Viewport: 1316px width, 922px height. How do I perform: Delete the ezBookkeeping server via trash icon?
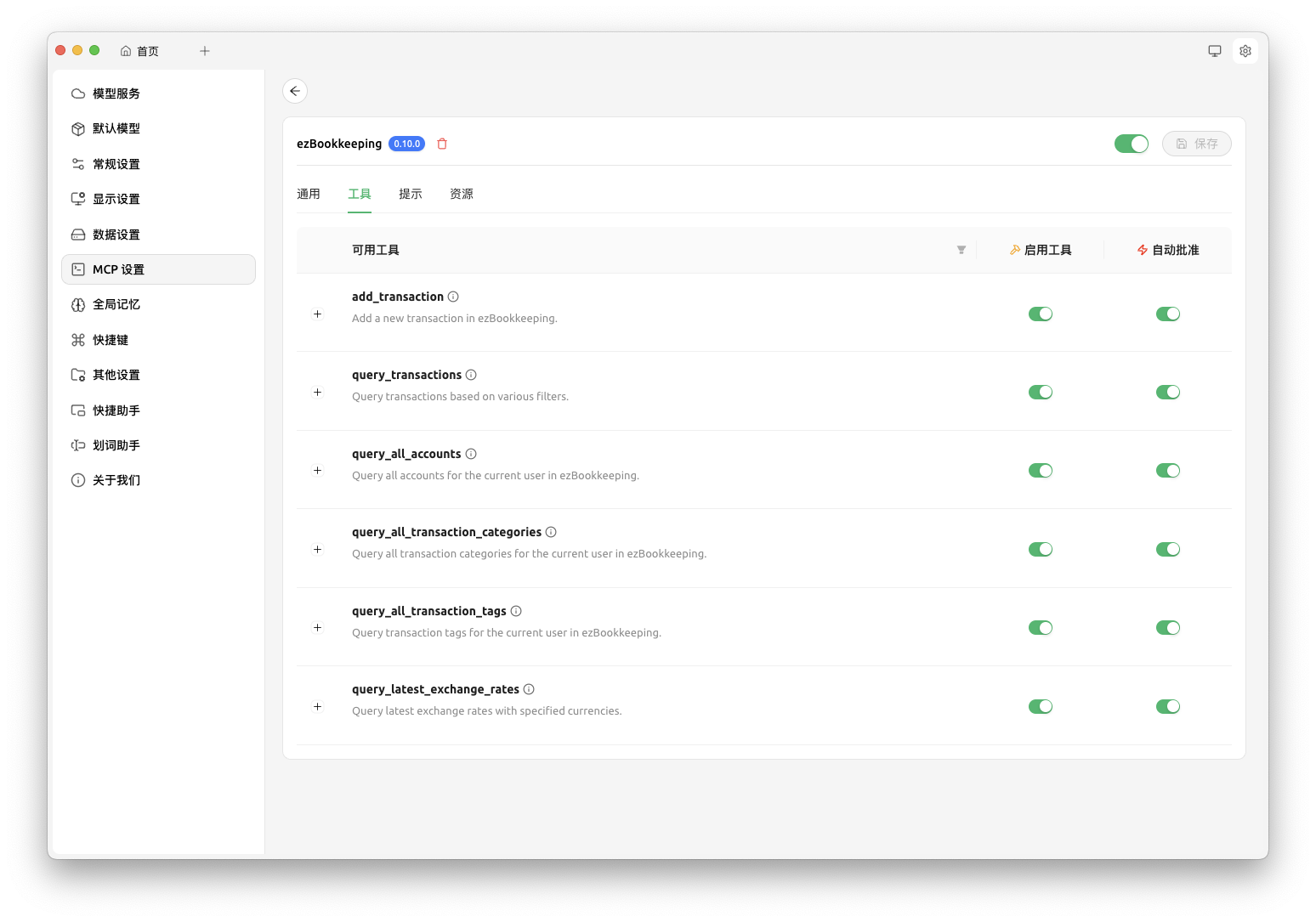point(442,144)
